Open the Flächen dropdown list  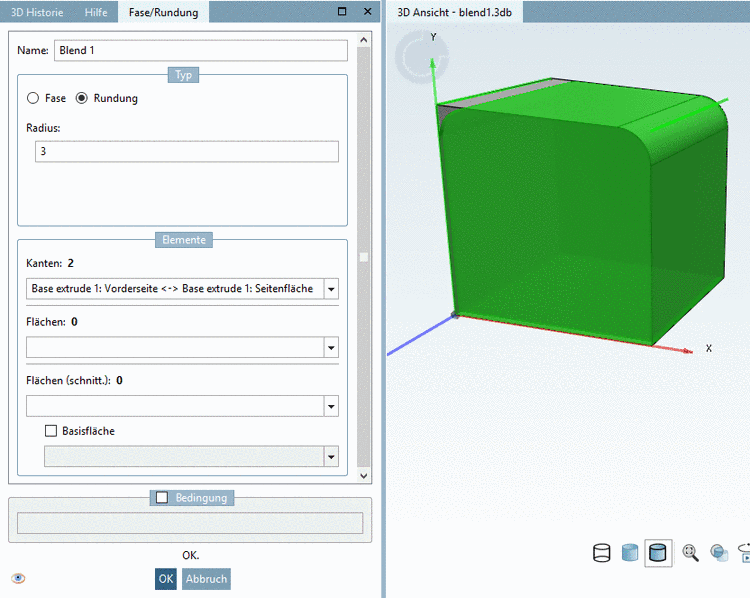pyautogui.click(x=331, y=348)
